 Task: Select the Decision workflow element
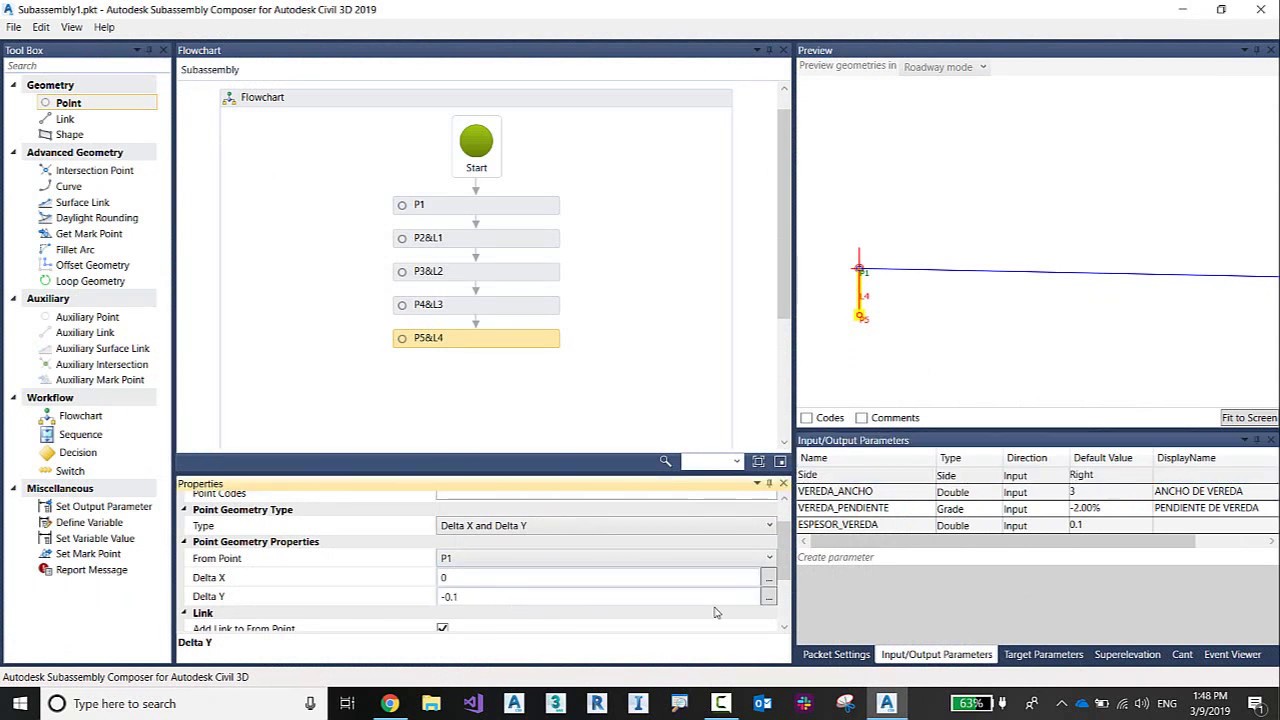click(77, 453)
